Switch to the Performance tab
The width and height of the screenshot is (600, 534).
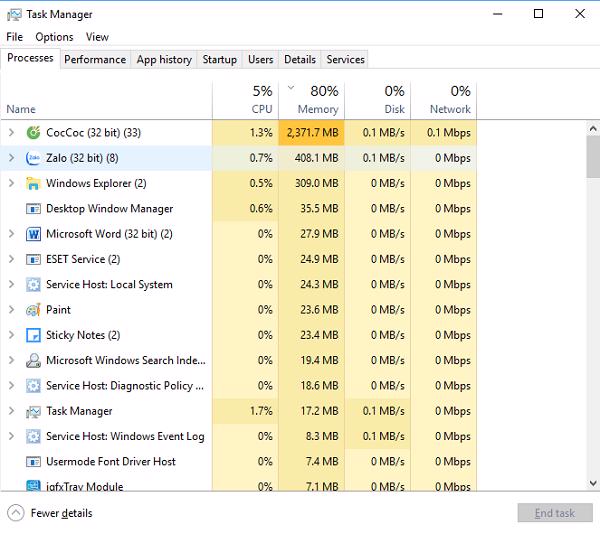point(95,59)
